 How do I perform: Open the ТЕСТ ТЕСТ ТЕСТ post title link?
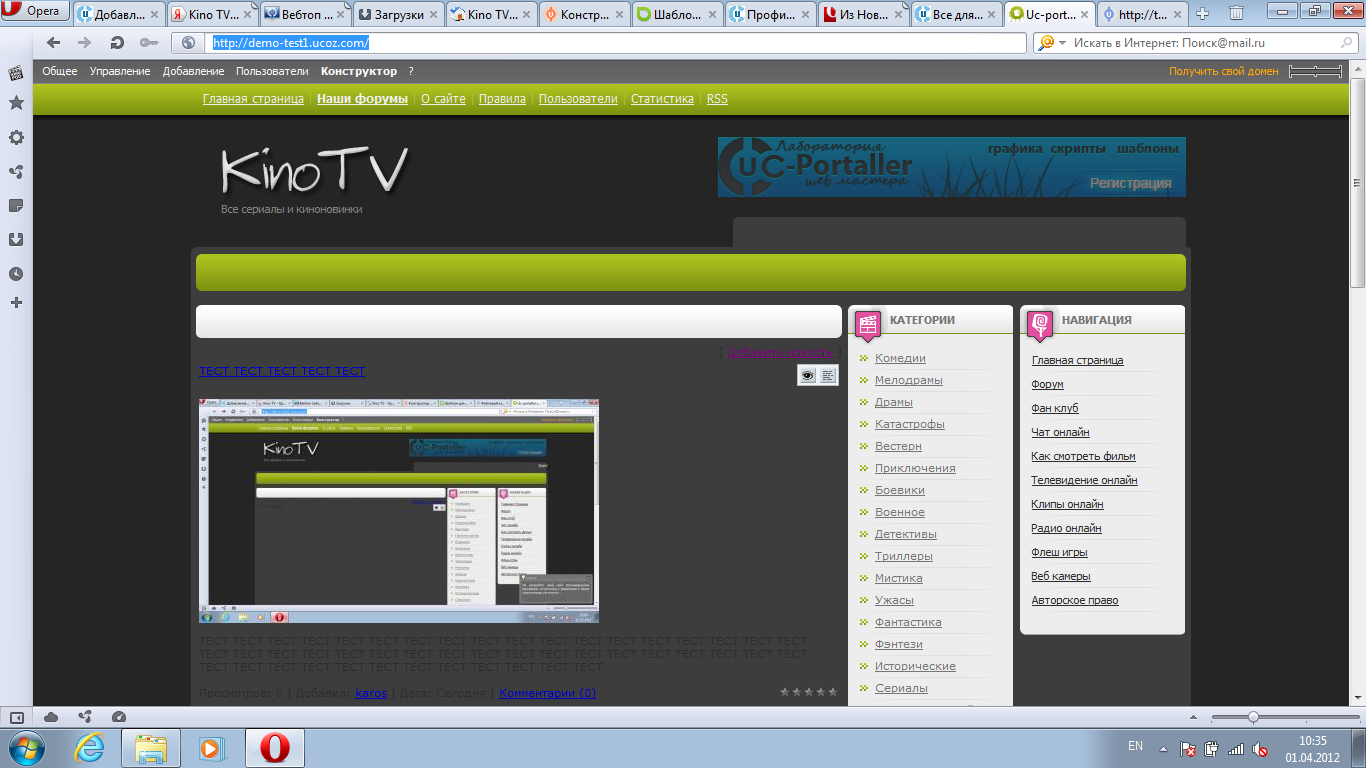pyautogui.click(x=282, y=371)
